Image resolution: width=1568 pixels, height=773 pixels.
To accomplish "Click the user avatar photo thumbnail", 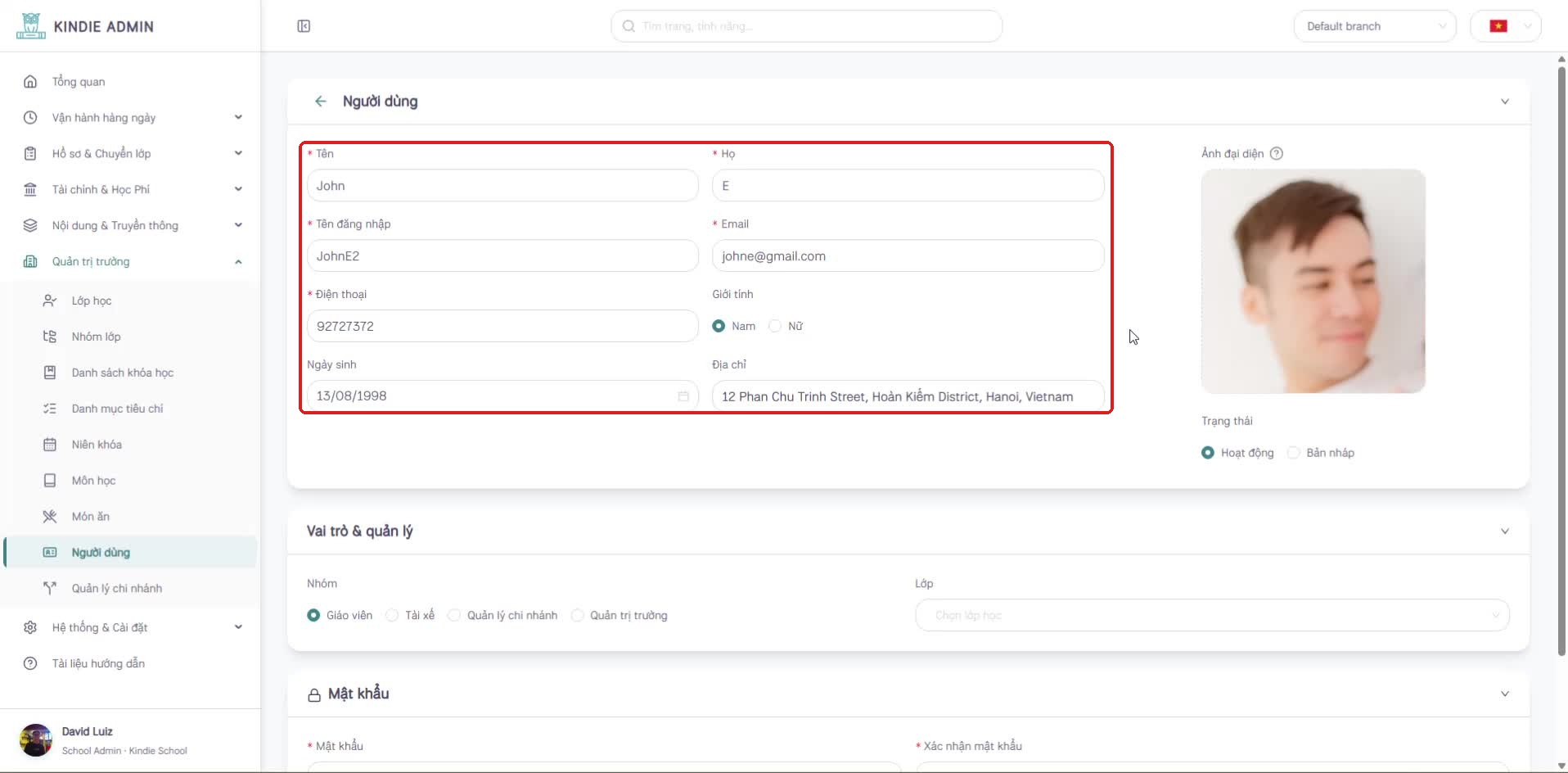I will pos(1313,281).
